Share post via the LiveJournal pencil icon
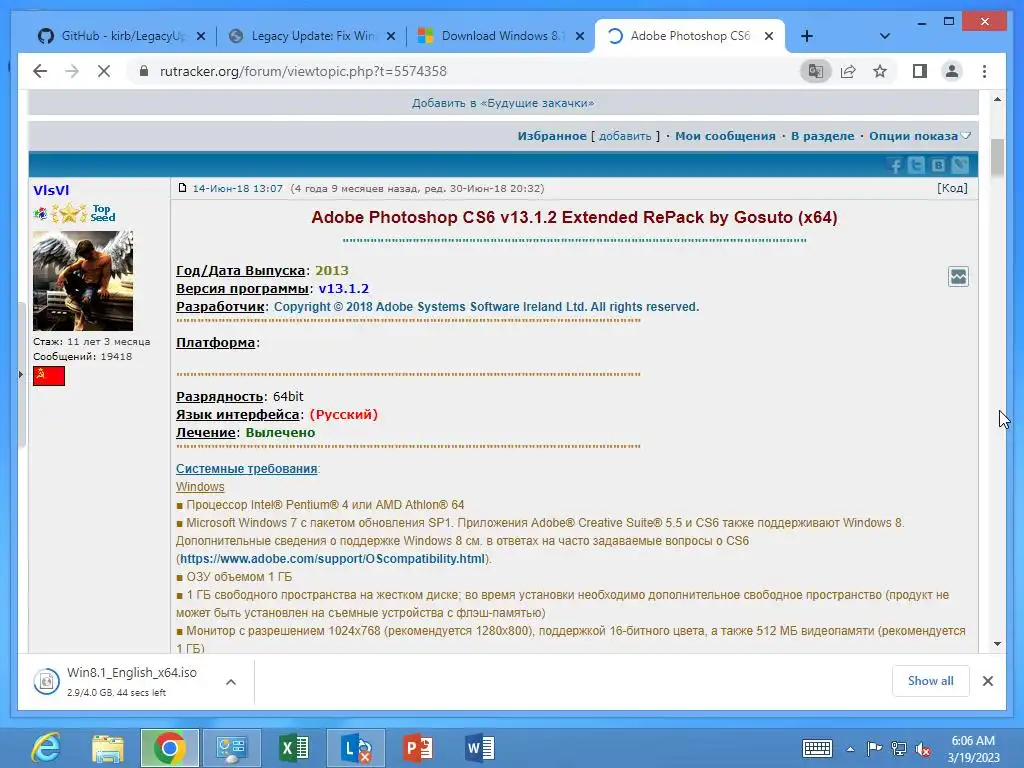This screenshot has height=768, width=1024. click(960, 165)
